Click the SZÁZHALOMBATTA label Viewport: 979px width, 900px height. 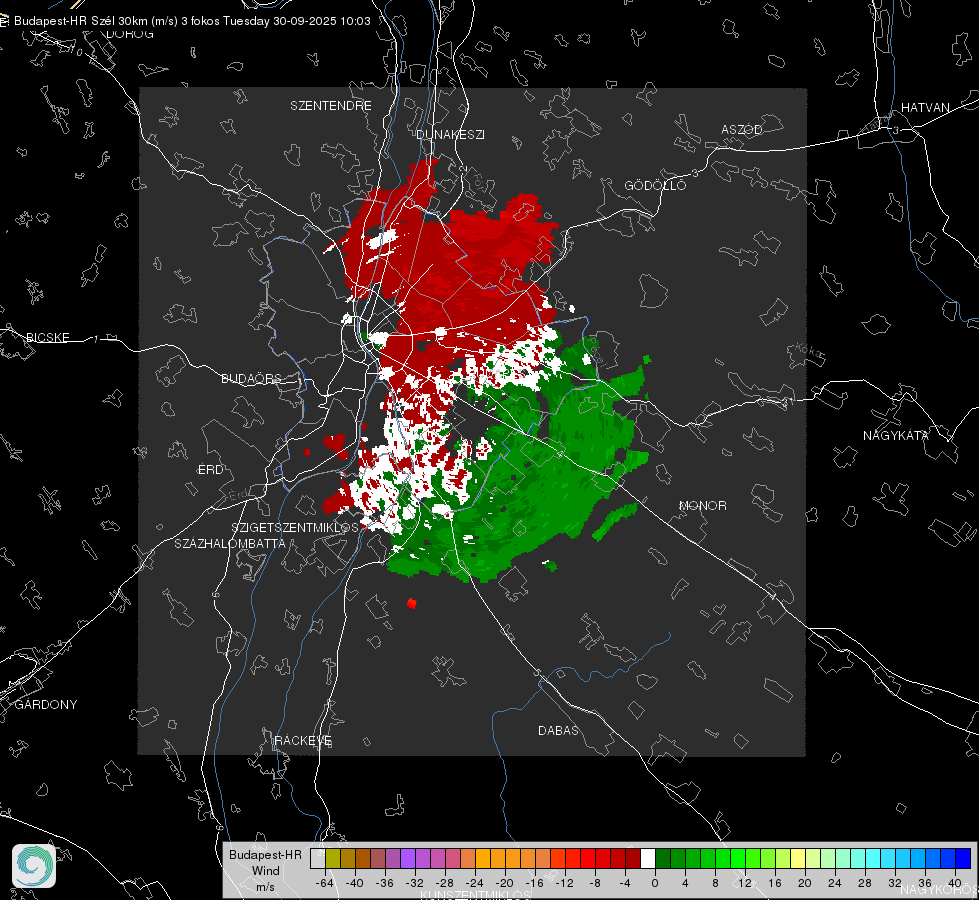tap(229, 543)
